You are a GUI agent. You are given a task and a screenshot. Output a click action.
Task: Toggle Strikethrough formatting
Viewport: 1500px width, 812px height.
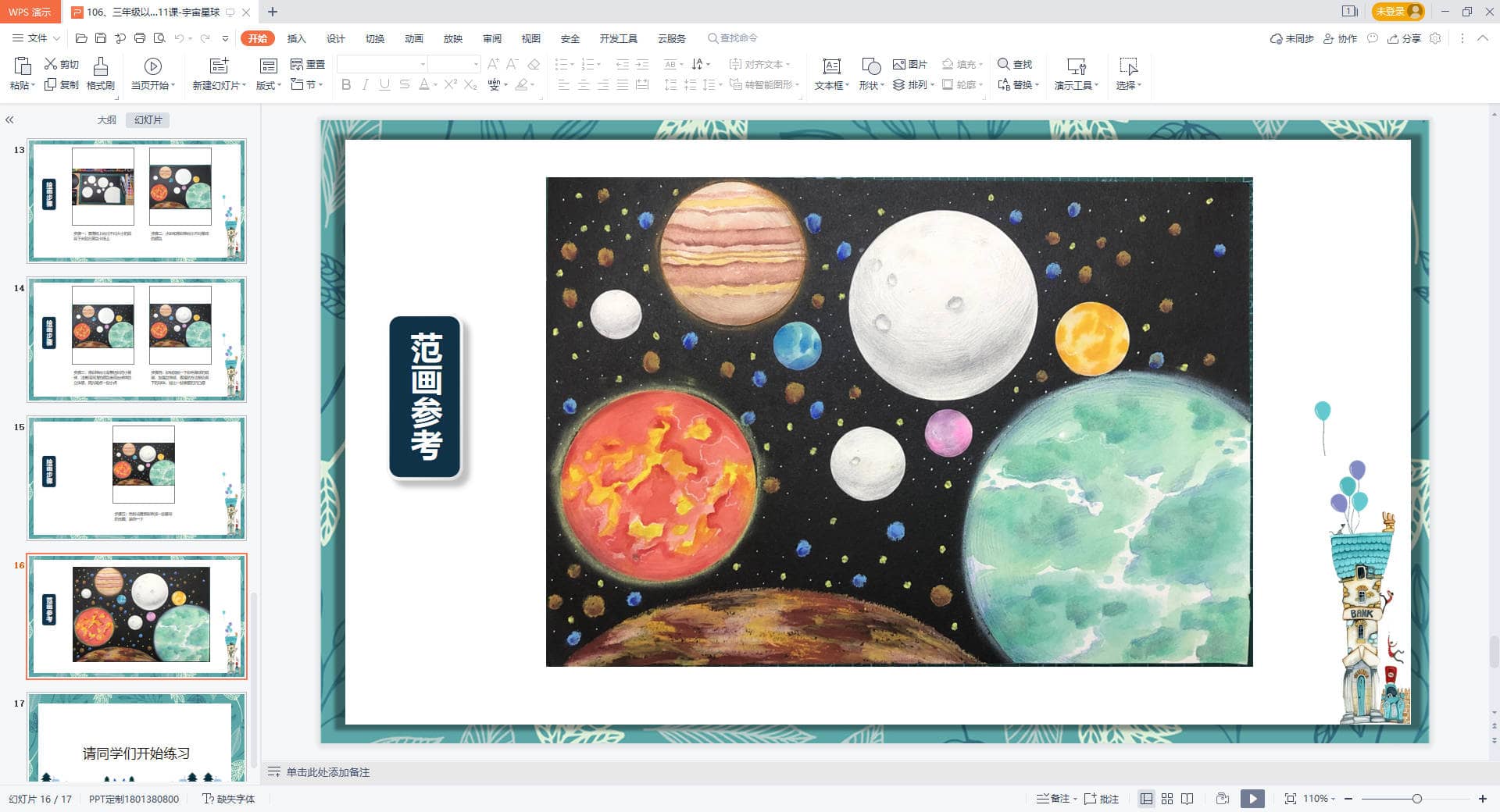(404, 84)
